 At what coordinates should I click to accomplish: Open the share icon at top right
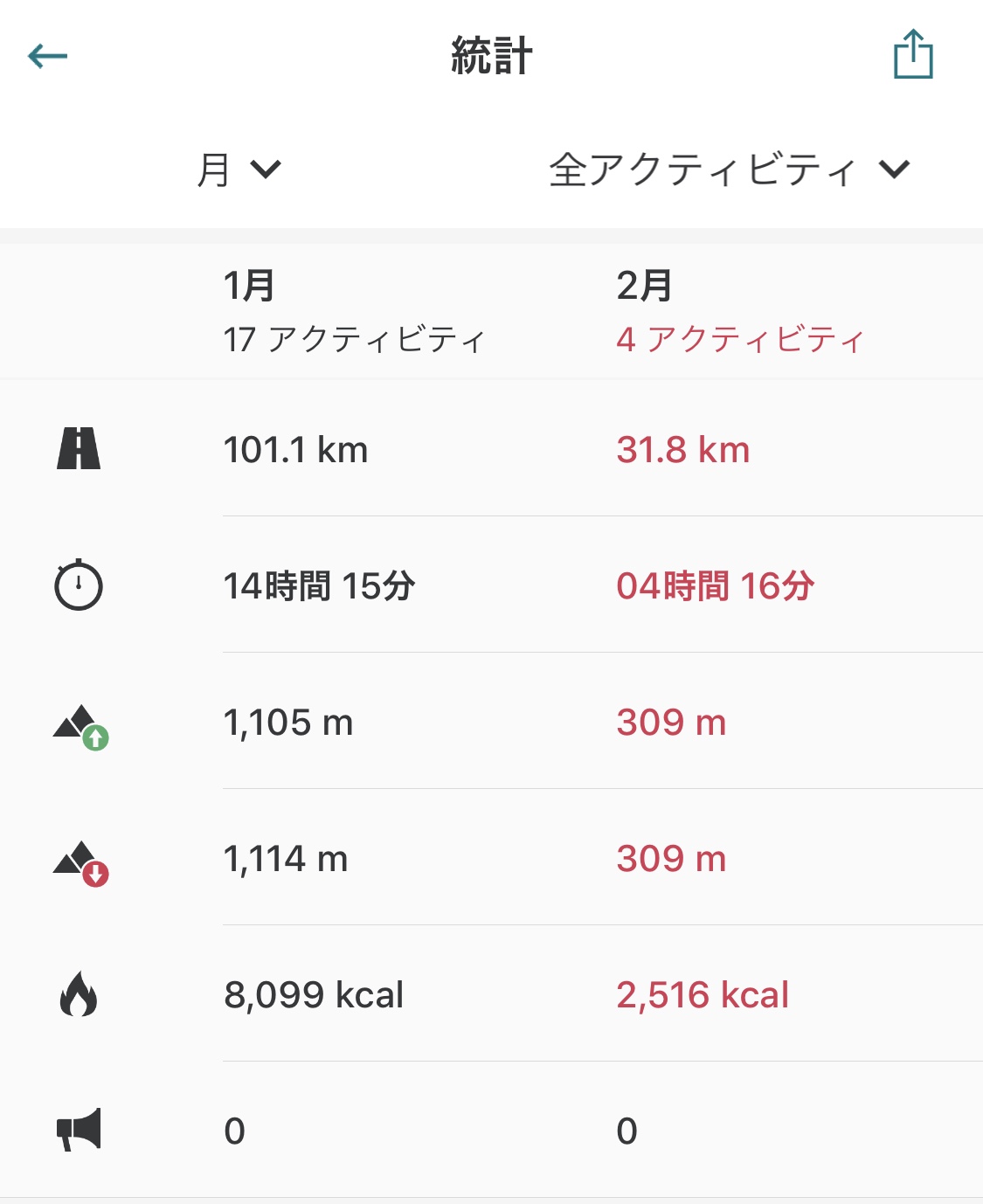913,54
